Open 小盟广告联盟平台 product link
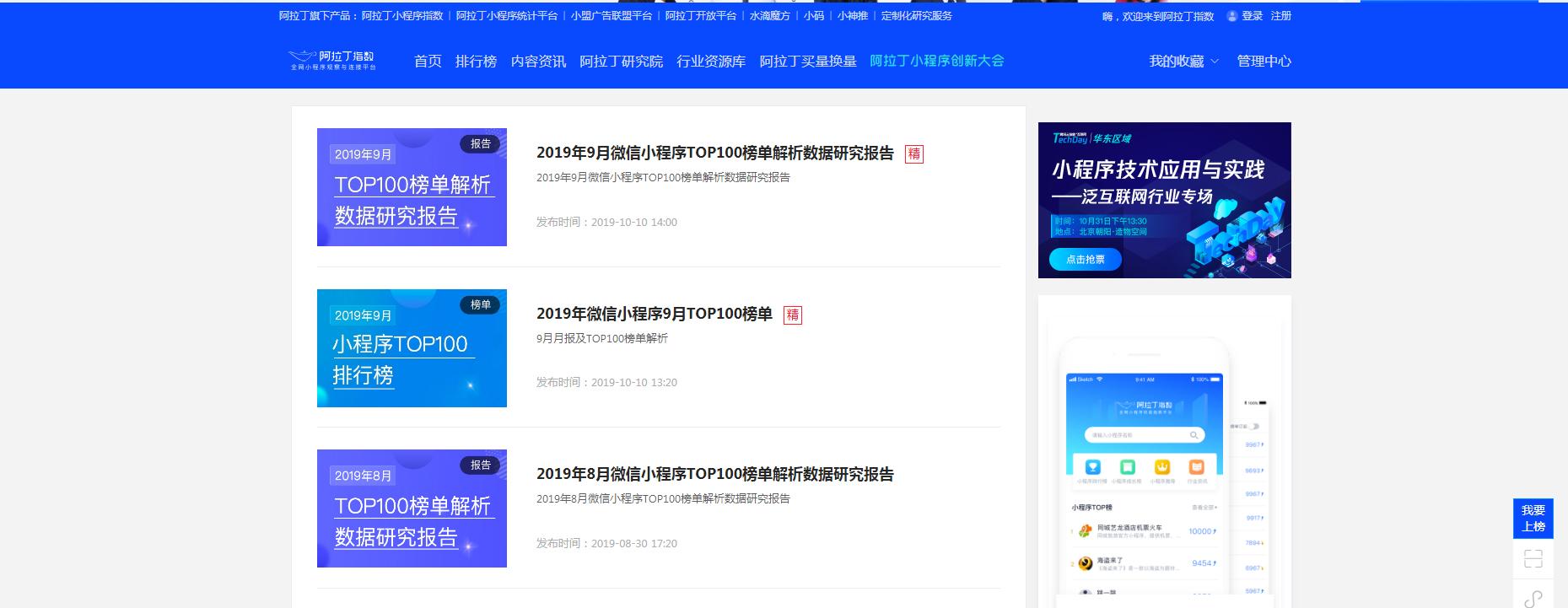1568x608 pixels. click(612, 16)
